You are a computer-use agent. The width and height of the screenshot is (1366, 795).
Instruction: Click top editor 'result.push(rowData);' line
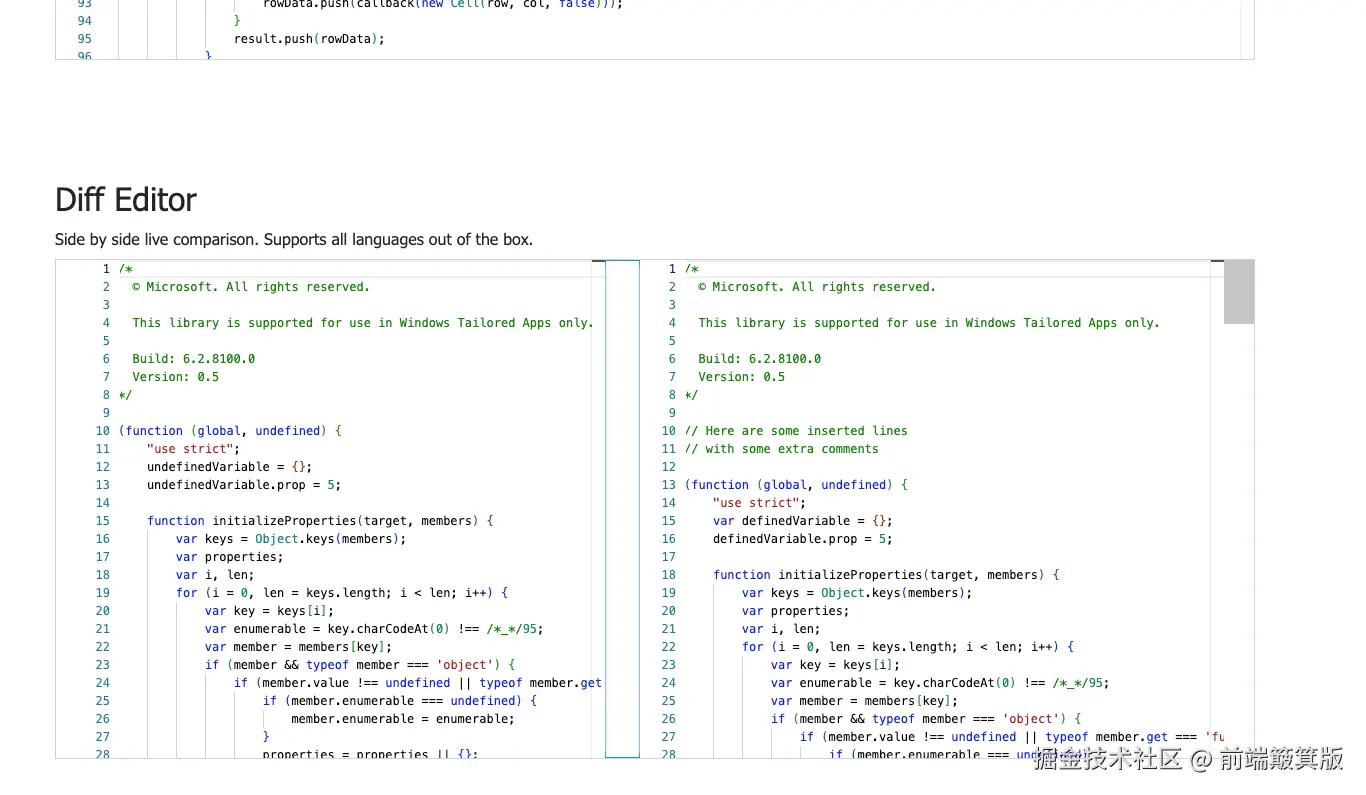[309, 39]
